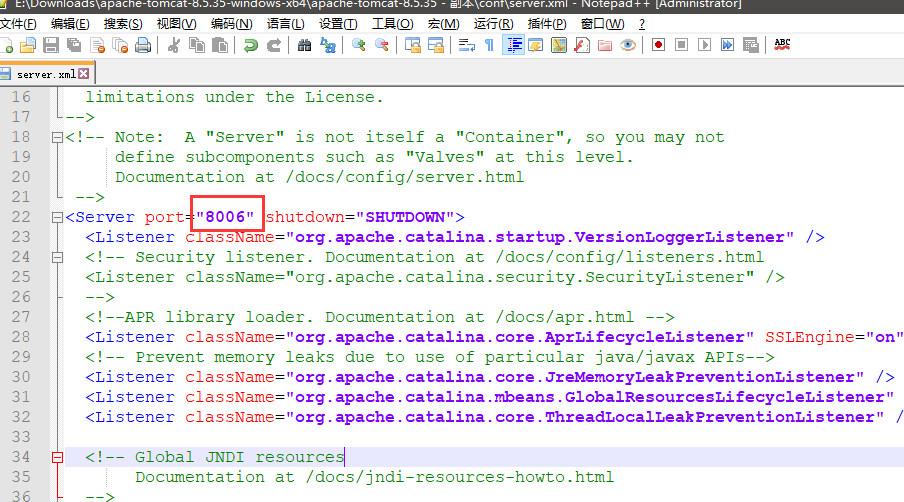Screen dimensions: 904x502
Task: Start macro recording with red dot
Action: coord(658,45)
